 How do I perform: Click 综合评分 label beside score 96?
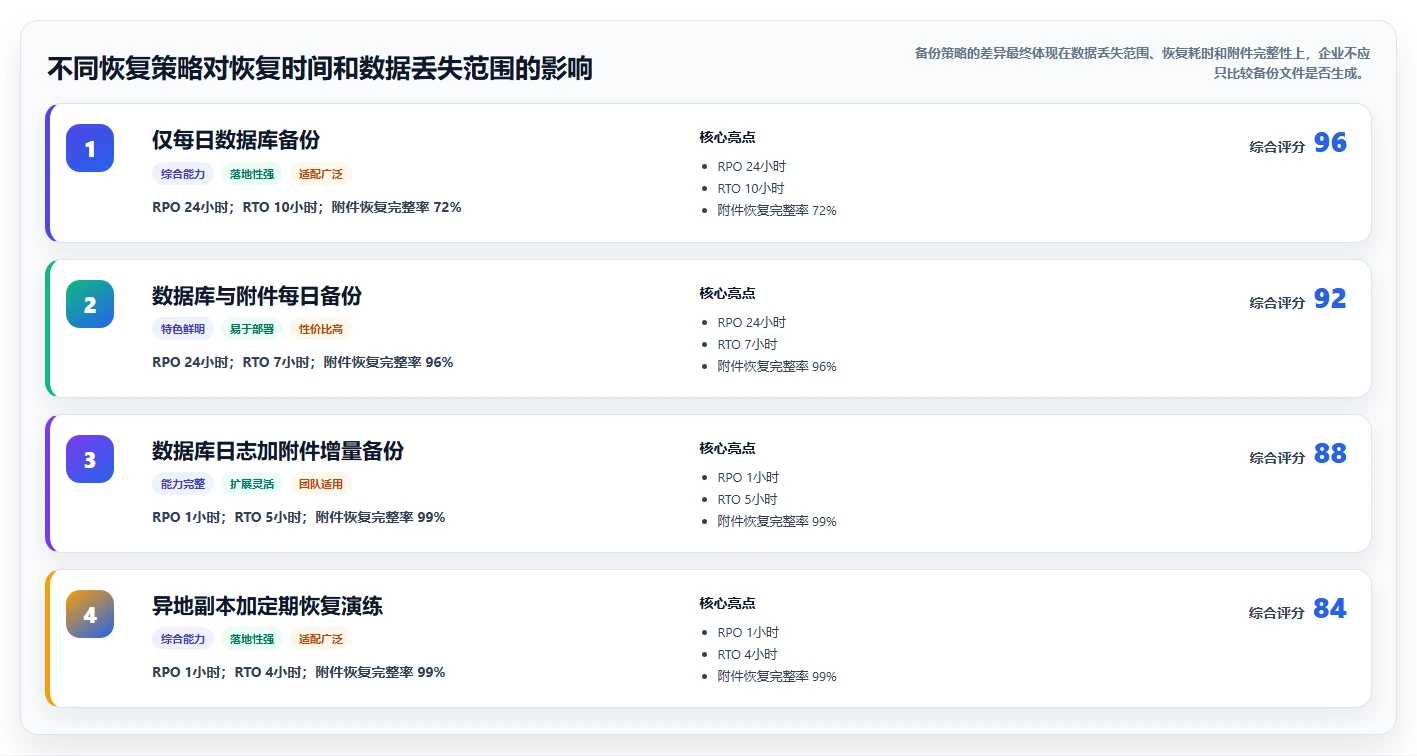click(x=1277, y=146)
